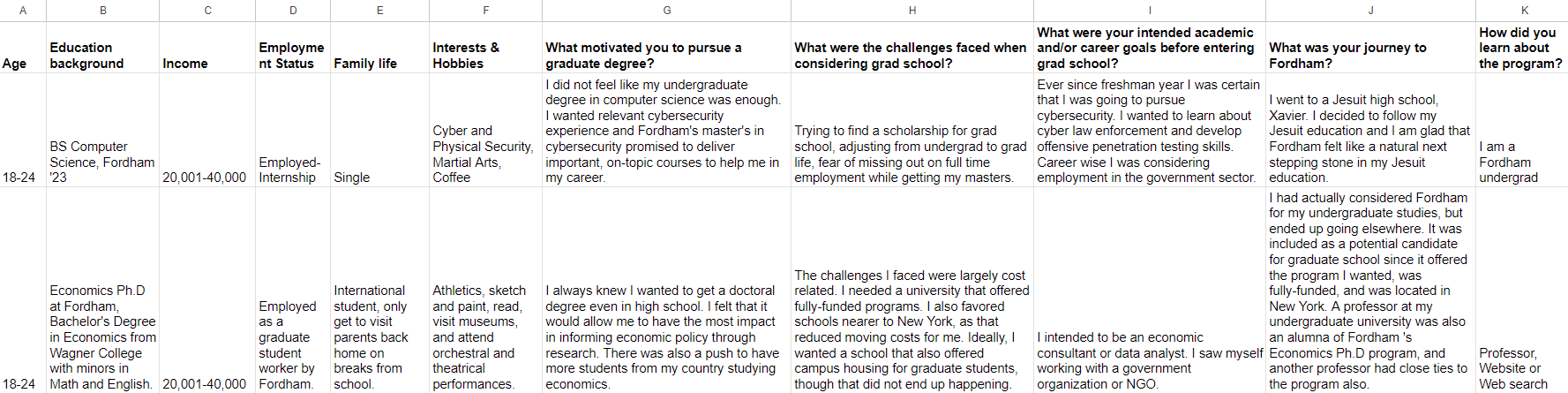Click the "Economics Ph.D at Fordham" education cell
1568x393 pixels.
[101, 336]
